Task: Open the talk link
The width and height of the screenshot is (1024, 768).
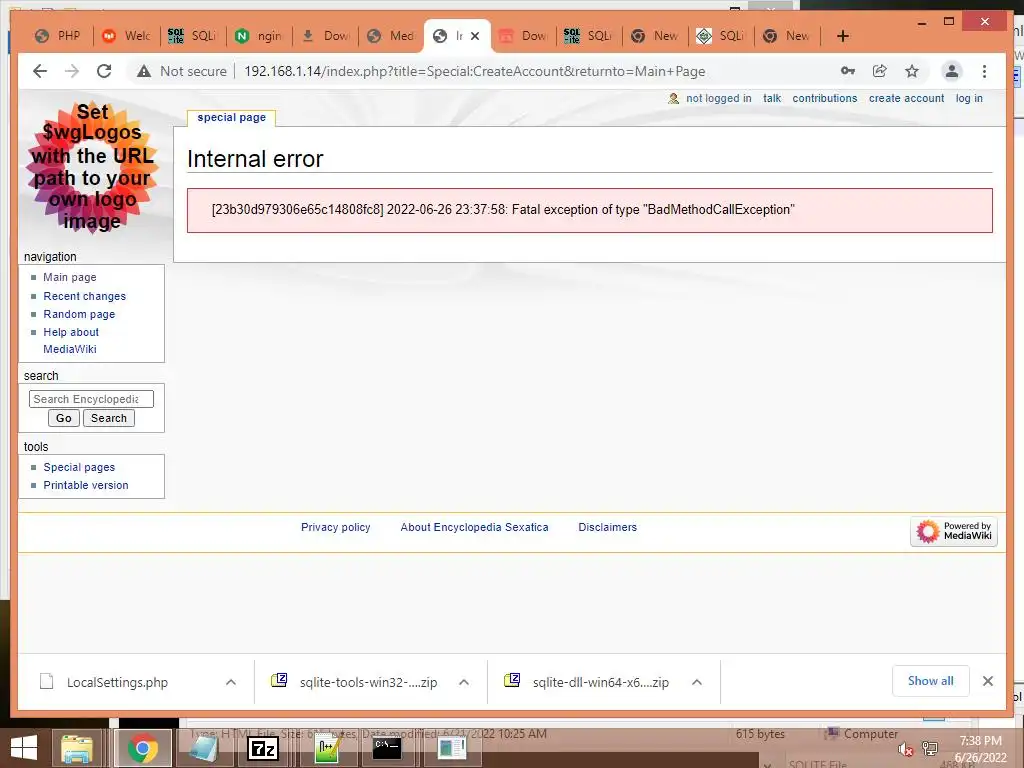Action: tap(772, 99)
